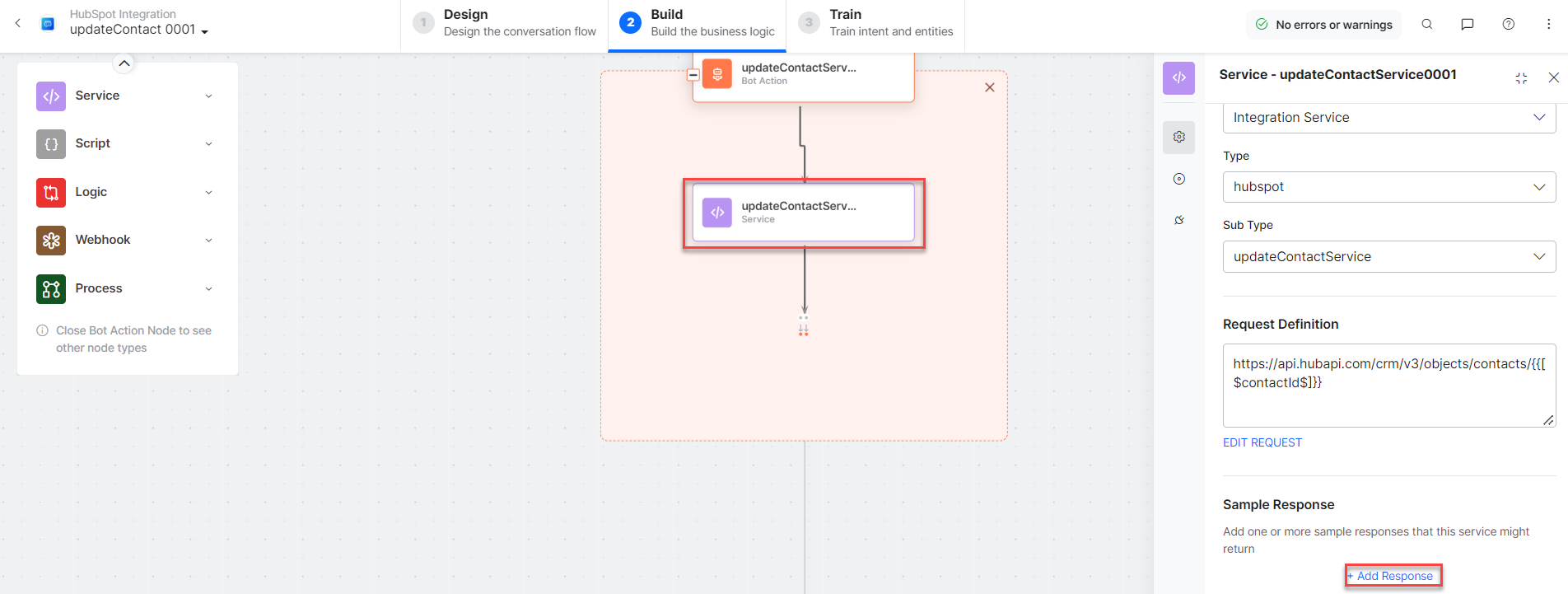Expand the Integration Service dropdown

(1388, 118)
